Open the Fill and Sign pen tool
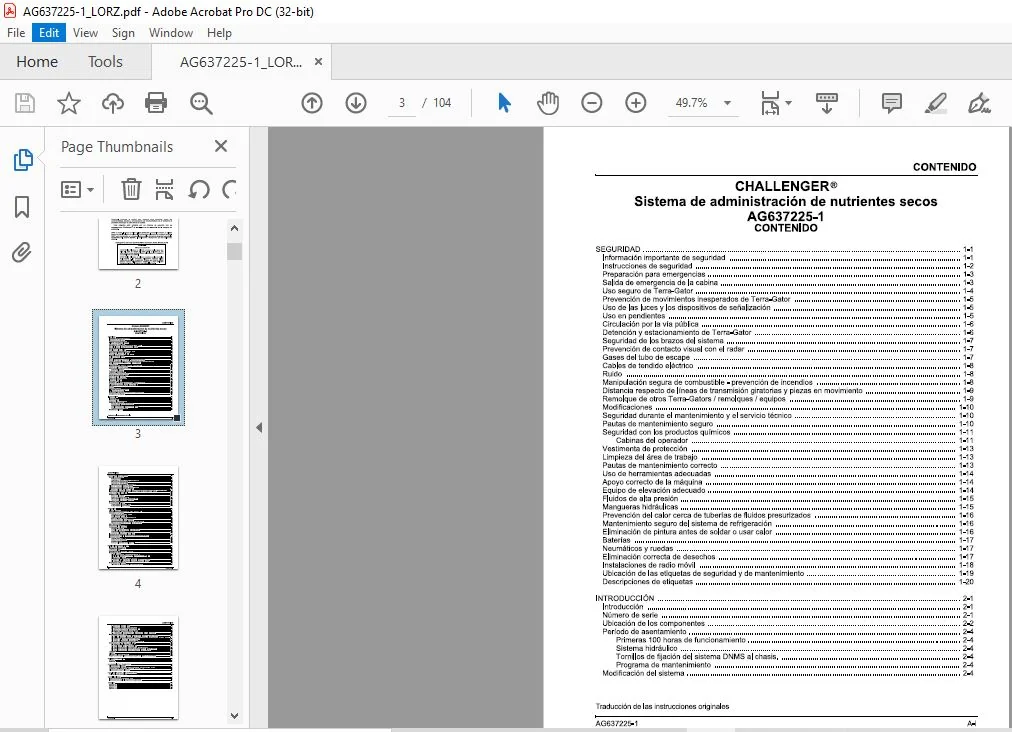 click(x=979, y=103)
